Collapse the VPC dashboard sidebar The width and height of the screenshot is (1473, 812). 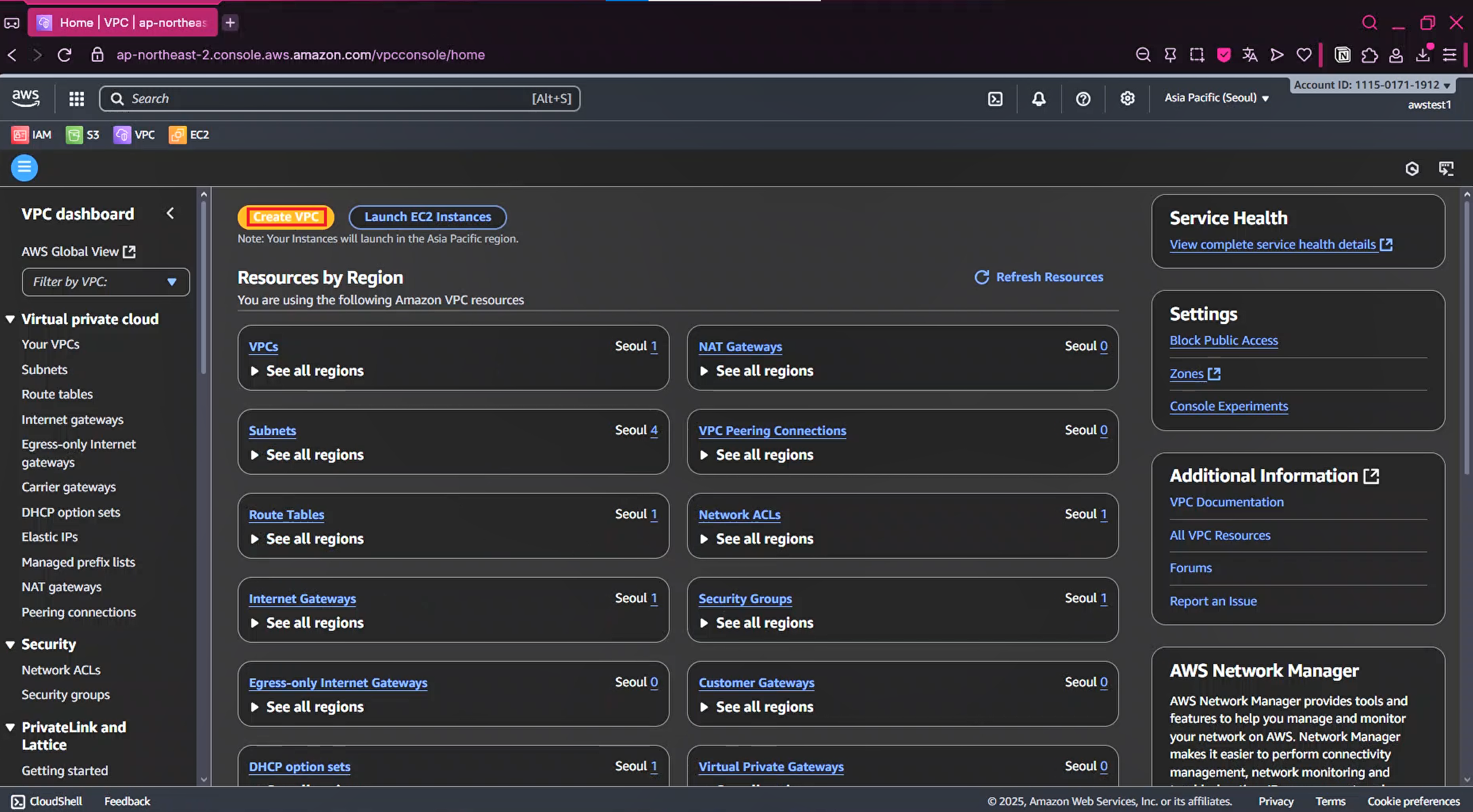pos(171,213)
